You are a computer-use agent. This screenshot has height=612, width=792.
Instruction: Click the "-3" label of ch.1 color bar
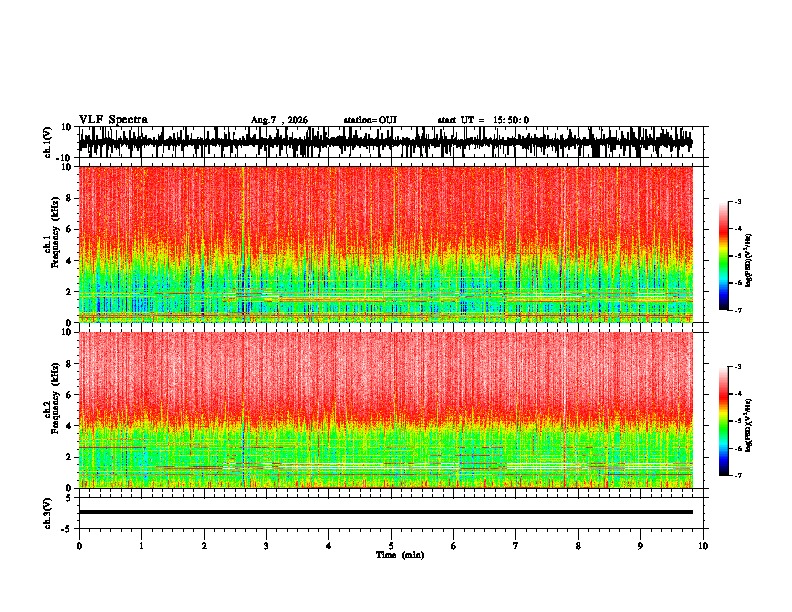pos(738,202)
